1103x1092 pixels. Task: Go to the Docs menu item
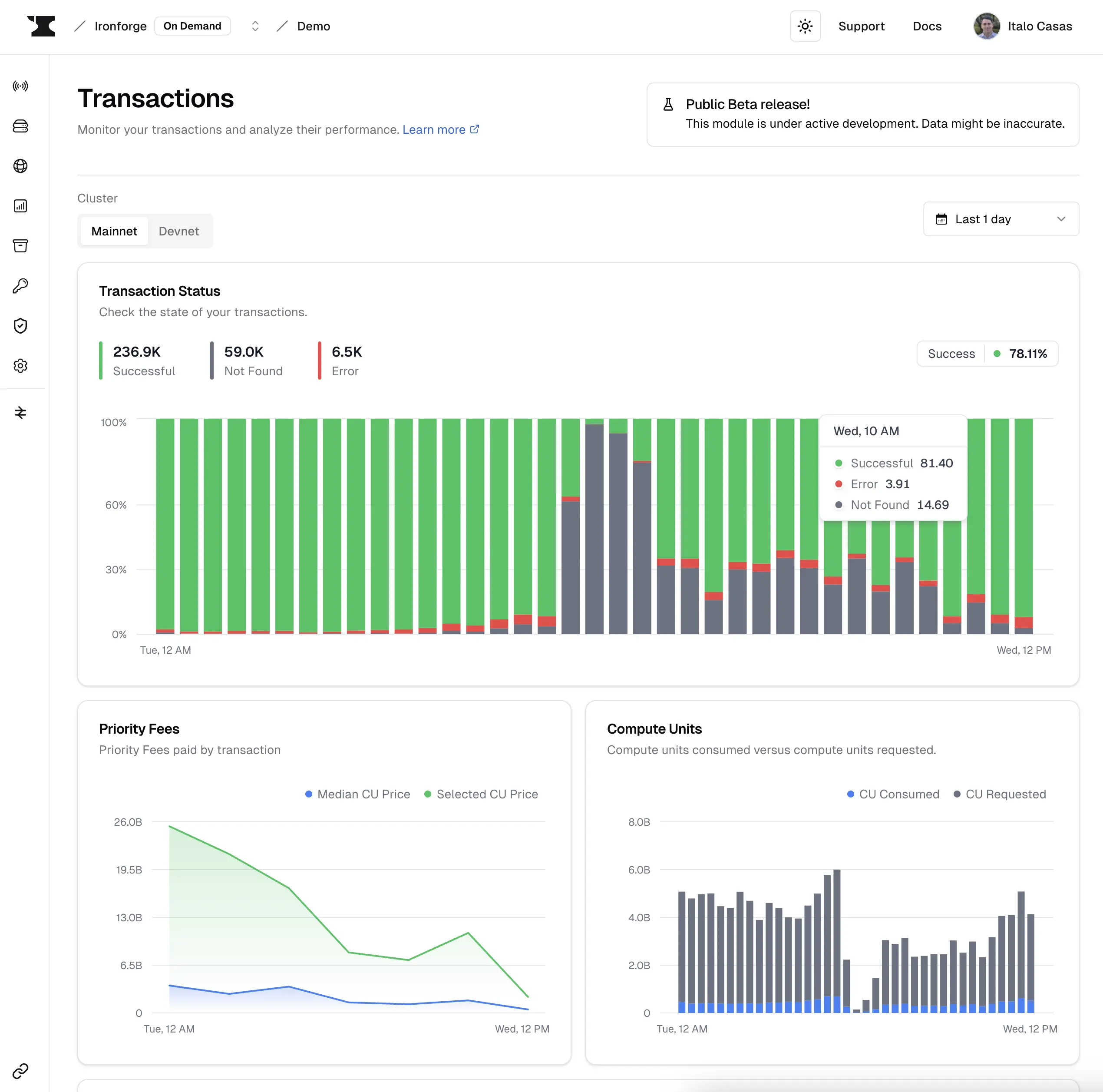927,26
